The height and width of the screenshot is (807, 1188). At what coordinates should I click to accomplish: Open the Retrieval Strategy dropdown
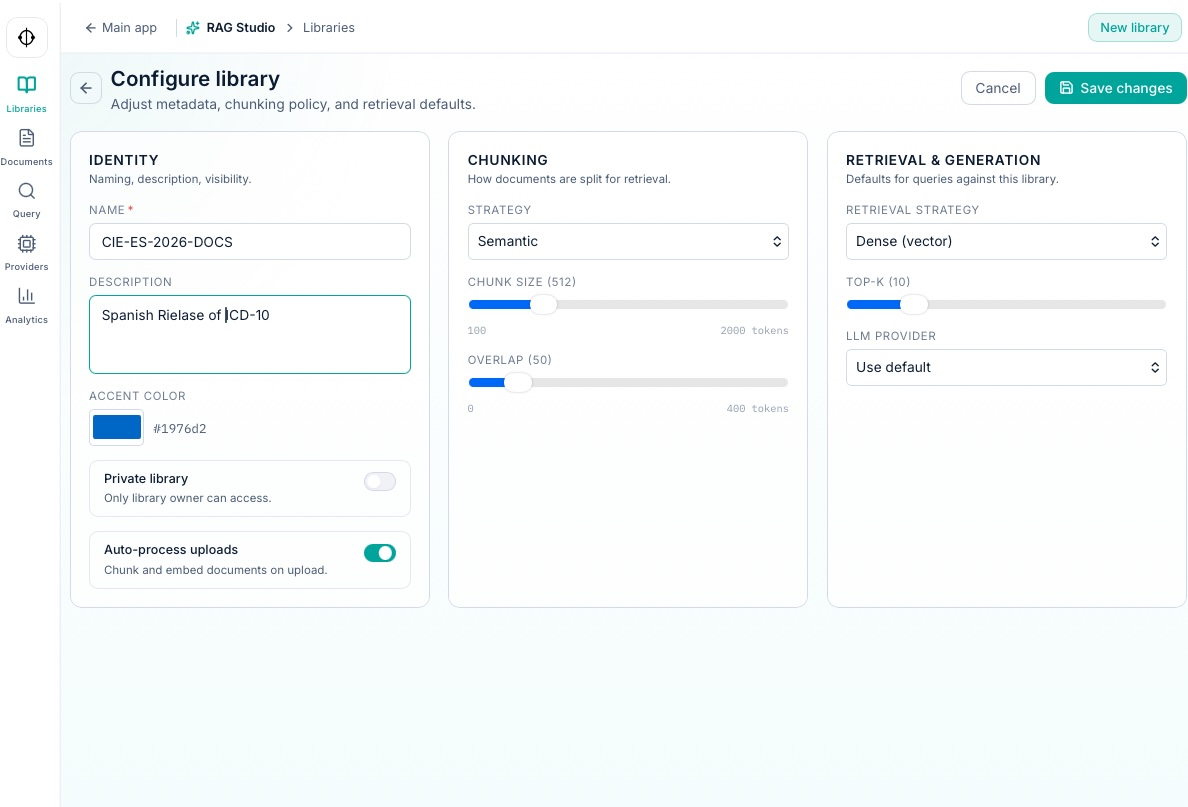(1006, 241)
